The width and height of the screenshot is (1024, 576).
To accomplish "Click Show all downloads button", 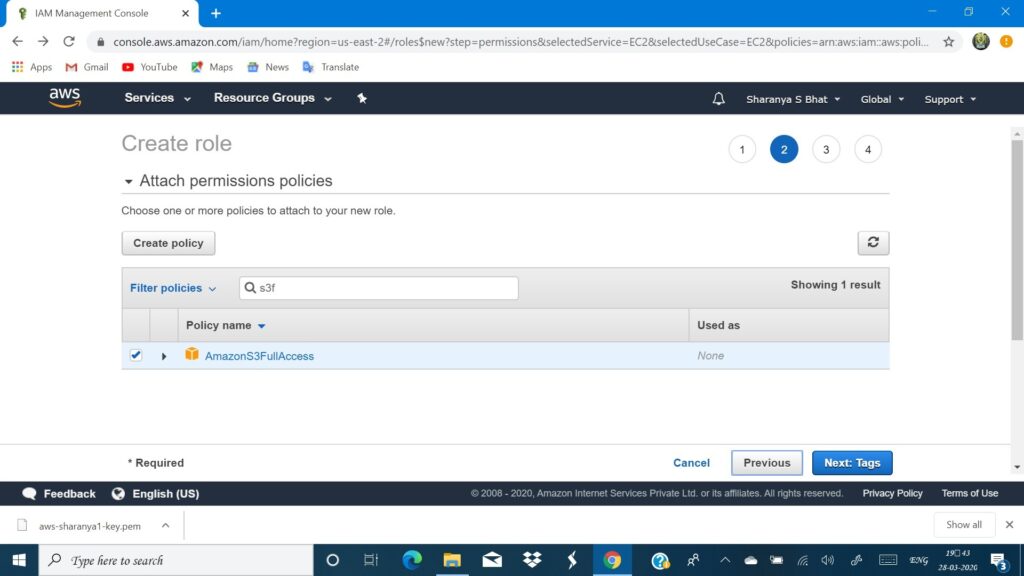I will [x=963, y=524].
